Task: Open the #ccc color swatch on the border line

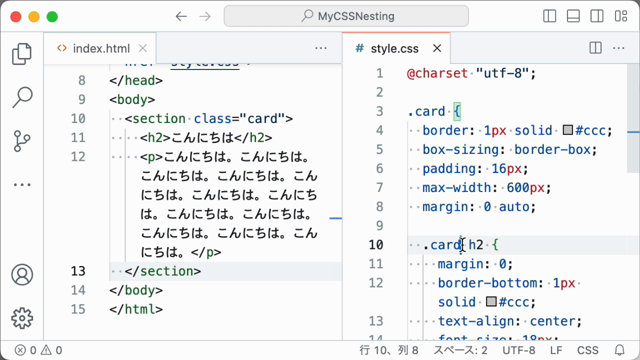Action: [568, 130]
